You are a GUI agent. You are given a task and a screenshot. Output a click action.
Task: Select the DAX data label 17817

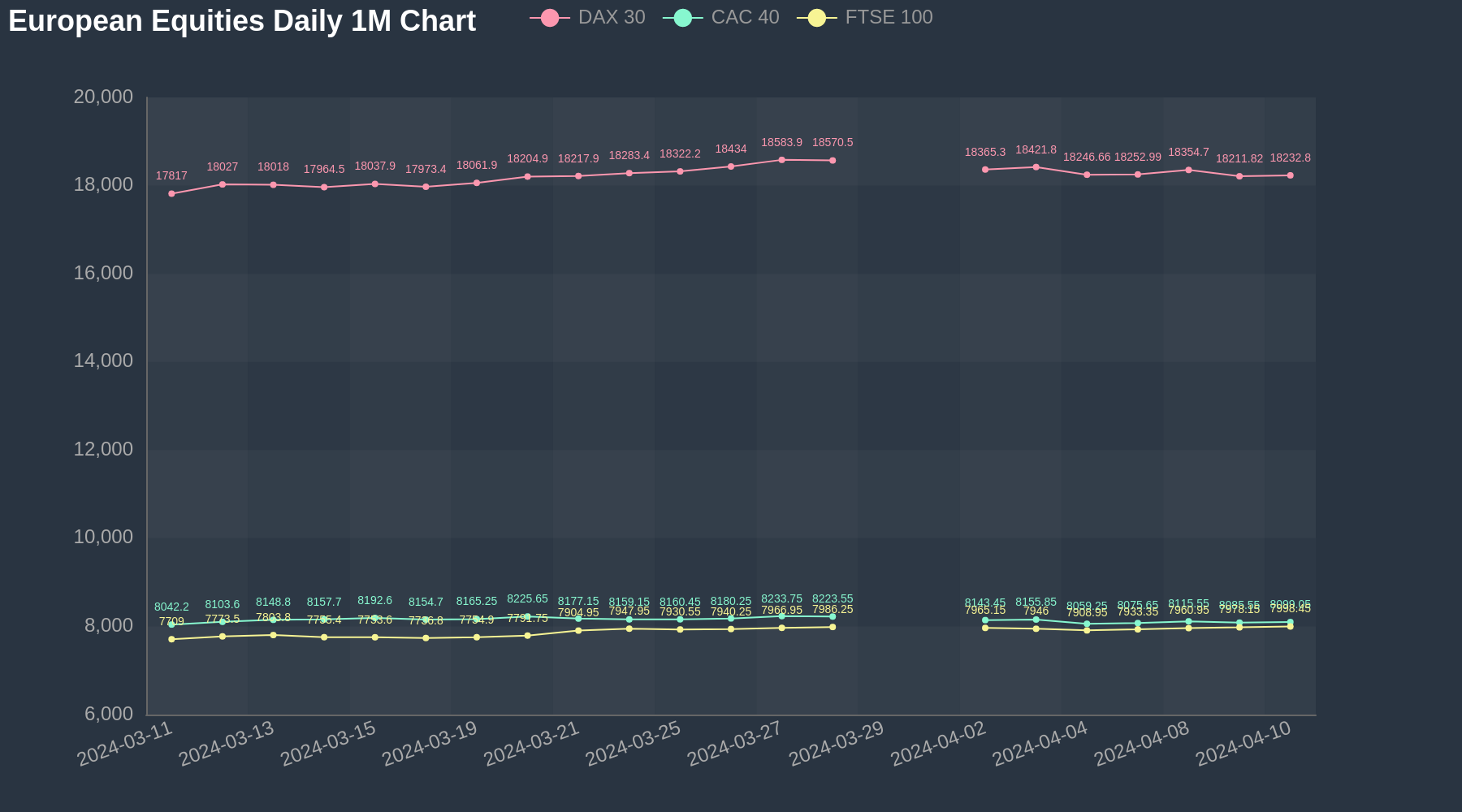[171, 175]
